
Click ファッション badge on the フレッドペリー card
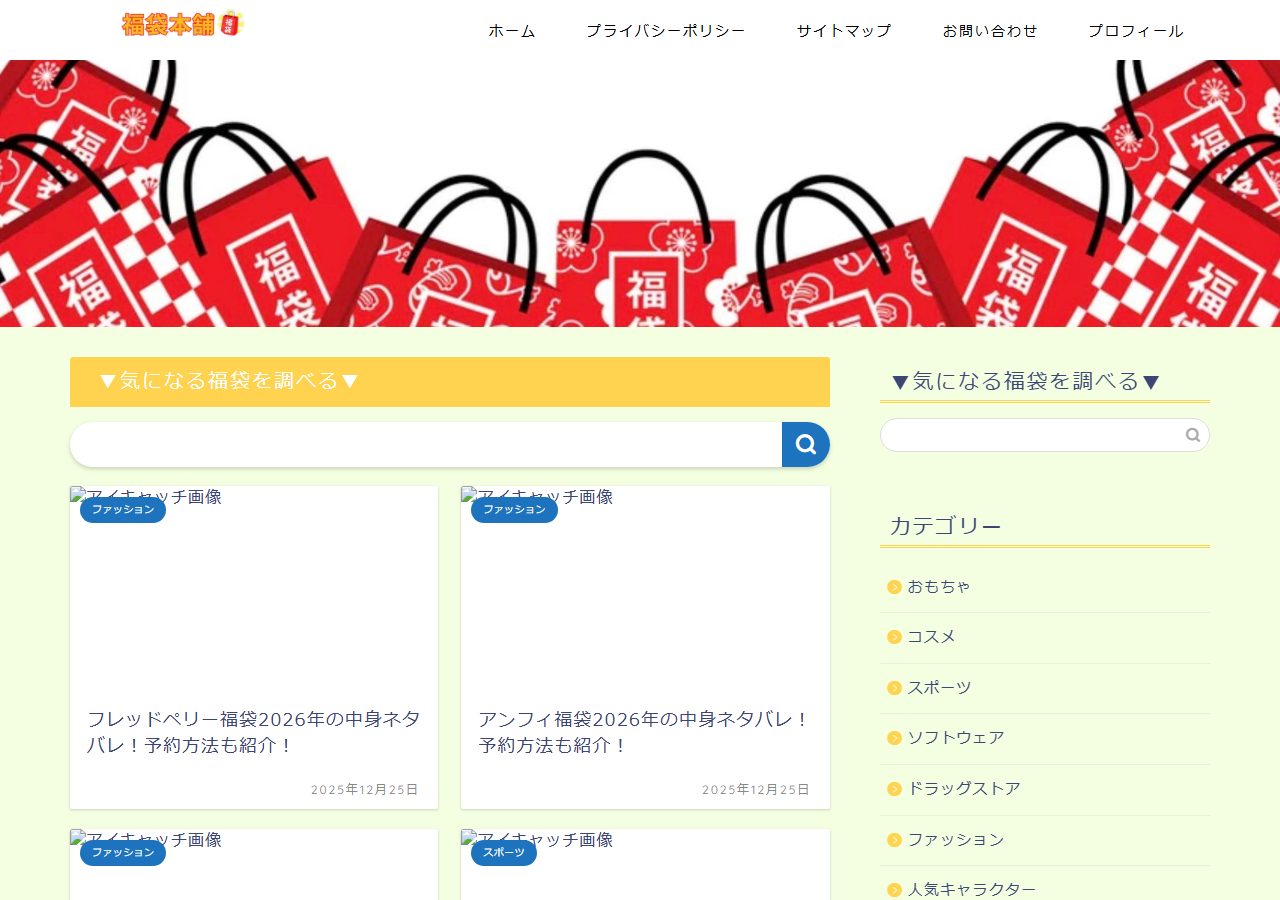pos(123,509)
